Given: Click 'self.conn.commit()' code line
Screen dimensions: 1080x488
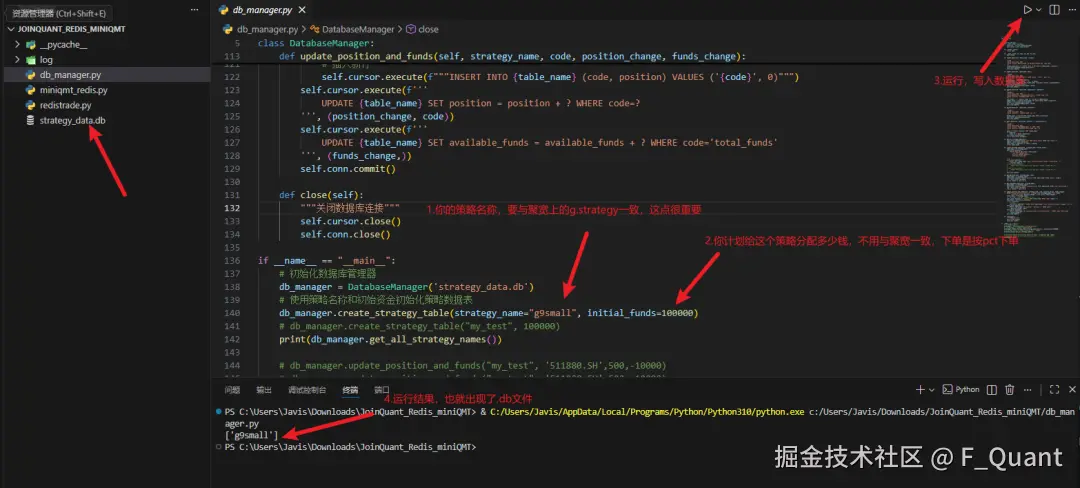Looking at the screenshot, I should [348, 169].
